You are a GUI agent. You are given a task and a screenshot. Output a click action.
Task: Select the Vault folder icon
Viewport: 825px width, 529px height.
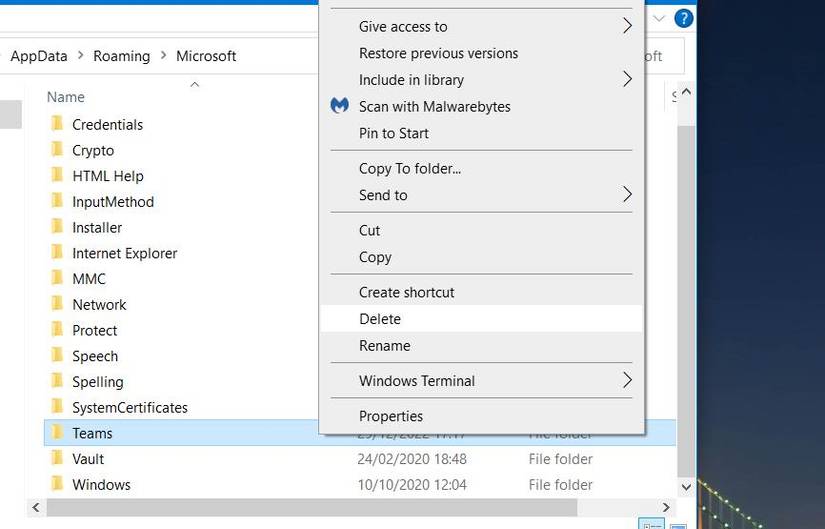coord(57,458)
